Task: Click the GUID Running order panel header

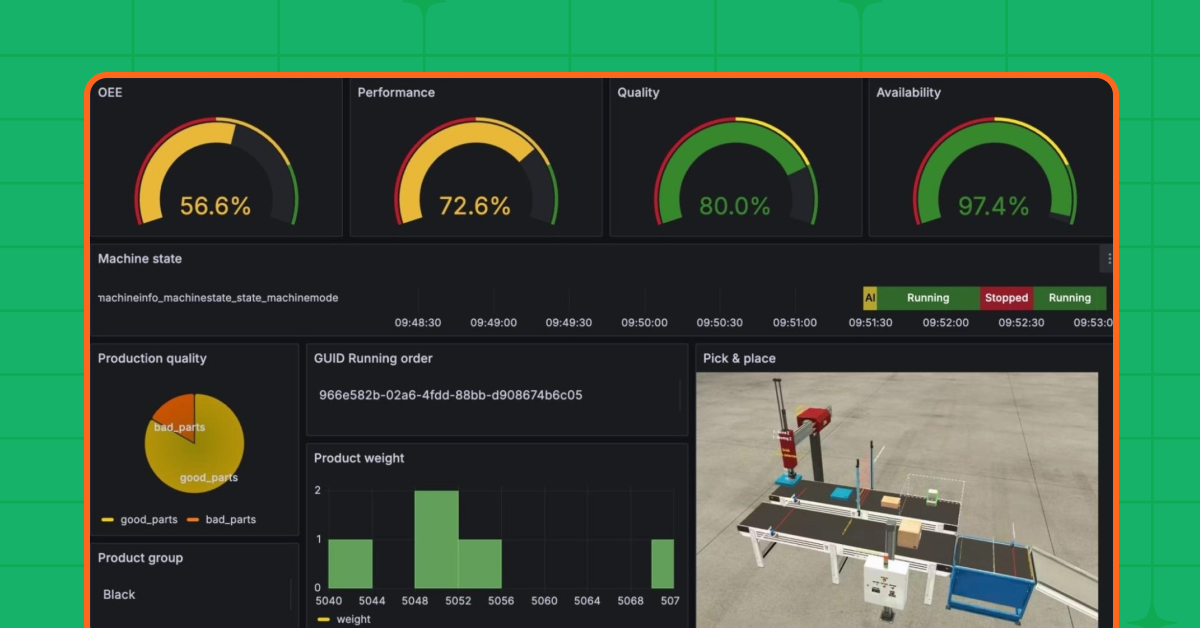Action: [x=373, y=358]
